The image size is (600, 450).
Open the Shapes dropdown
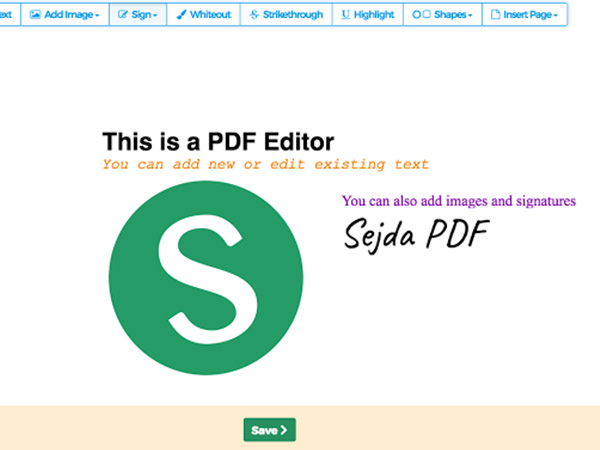(443, 15)
